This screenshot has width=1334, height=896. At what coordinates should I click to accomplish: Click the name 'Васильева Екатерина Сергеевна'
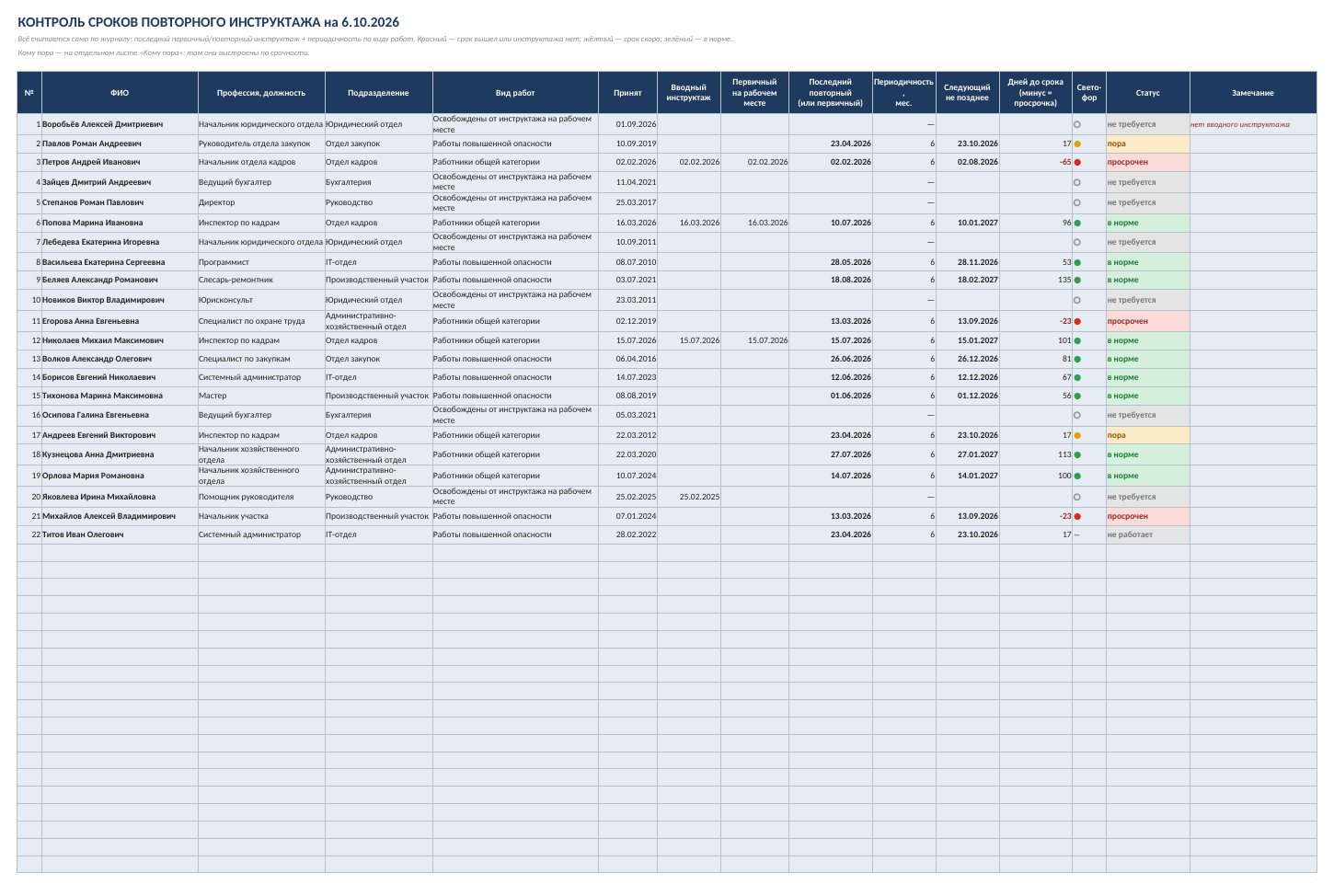[x=104, y=262]
